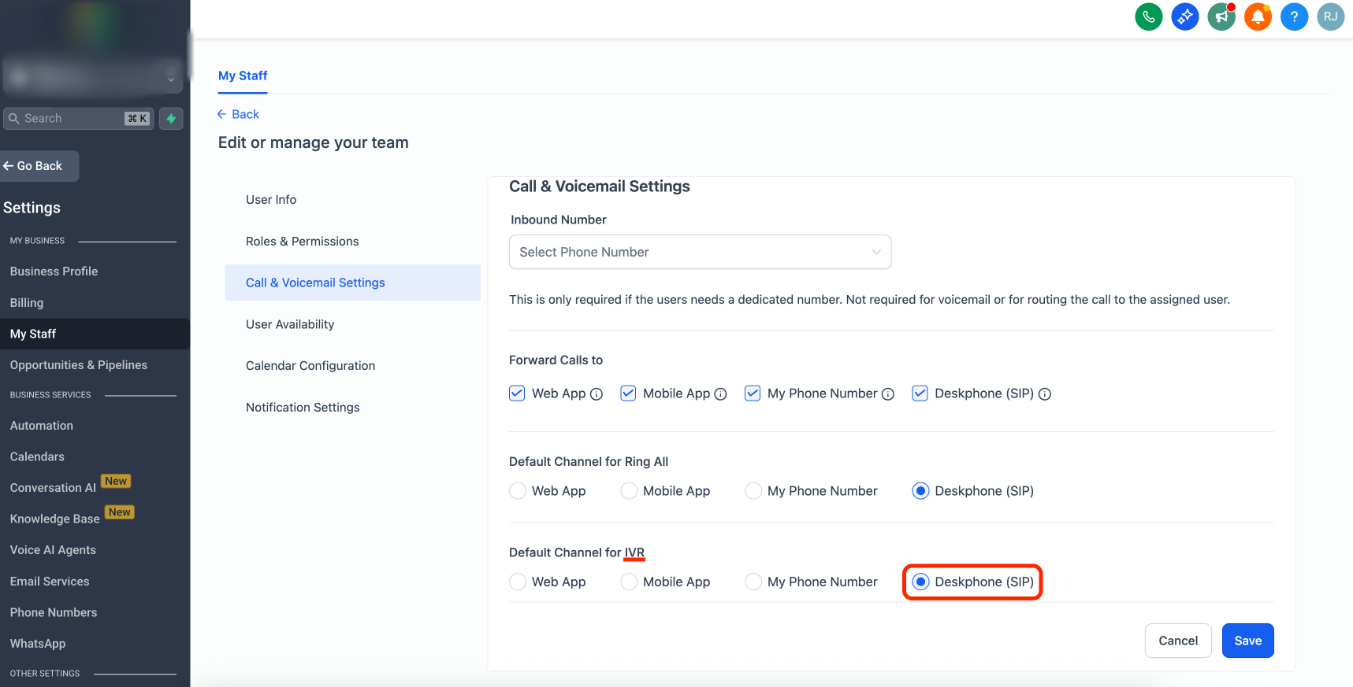
Task: Open Calendar Configuration section
Action: pyautogui.click(x=352, y=366)
